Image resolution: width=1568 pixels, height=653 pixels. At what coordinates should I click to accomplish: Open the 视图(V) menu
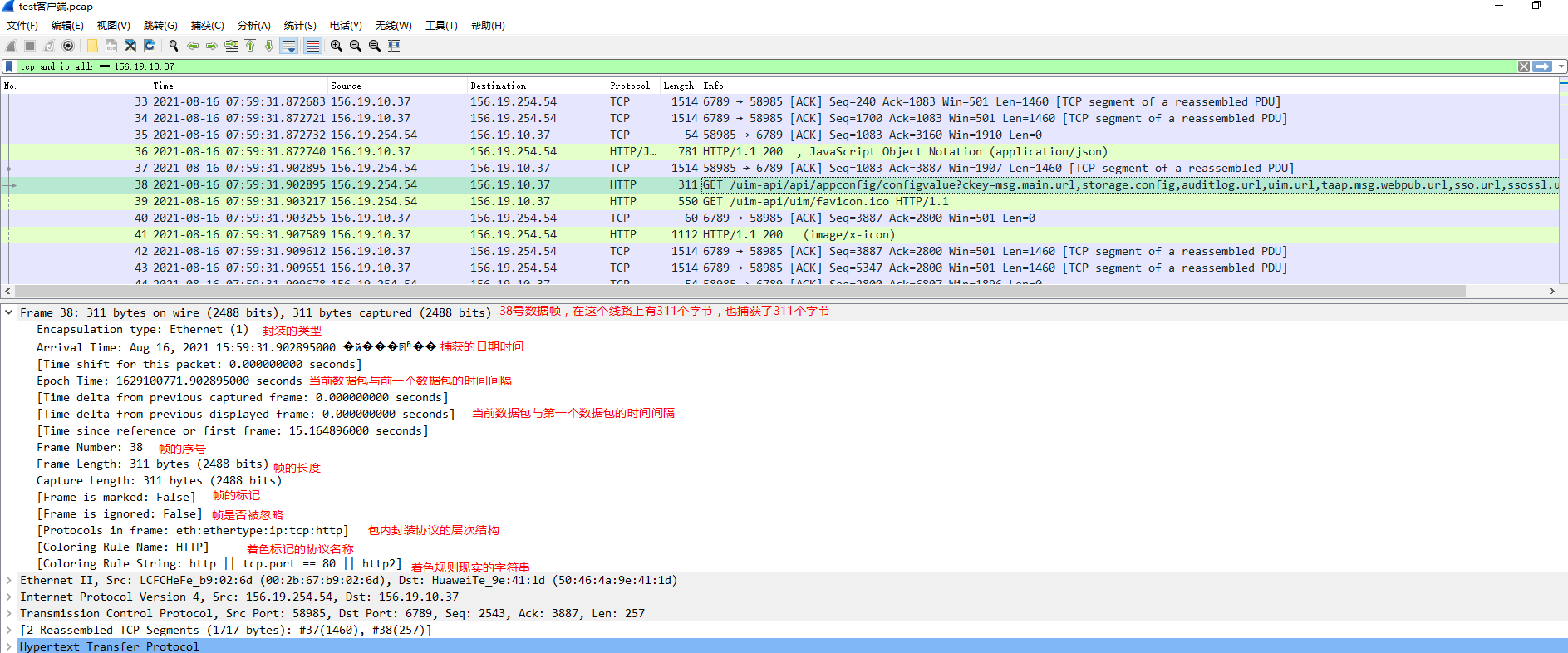113,26
